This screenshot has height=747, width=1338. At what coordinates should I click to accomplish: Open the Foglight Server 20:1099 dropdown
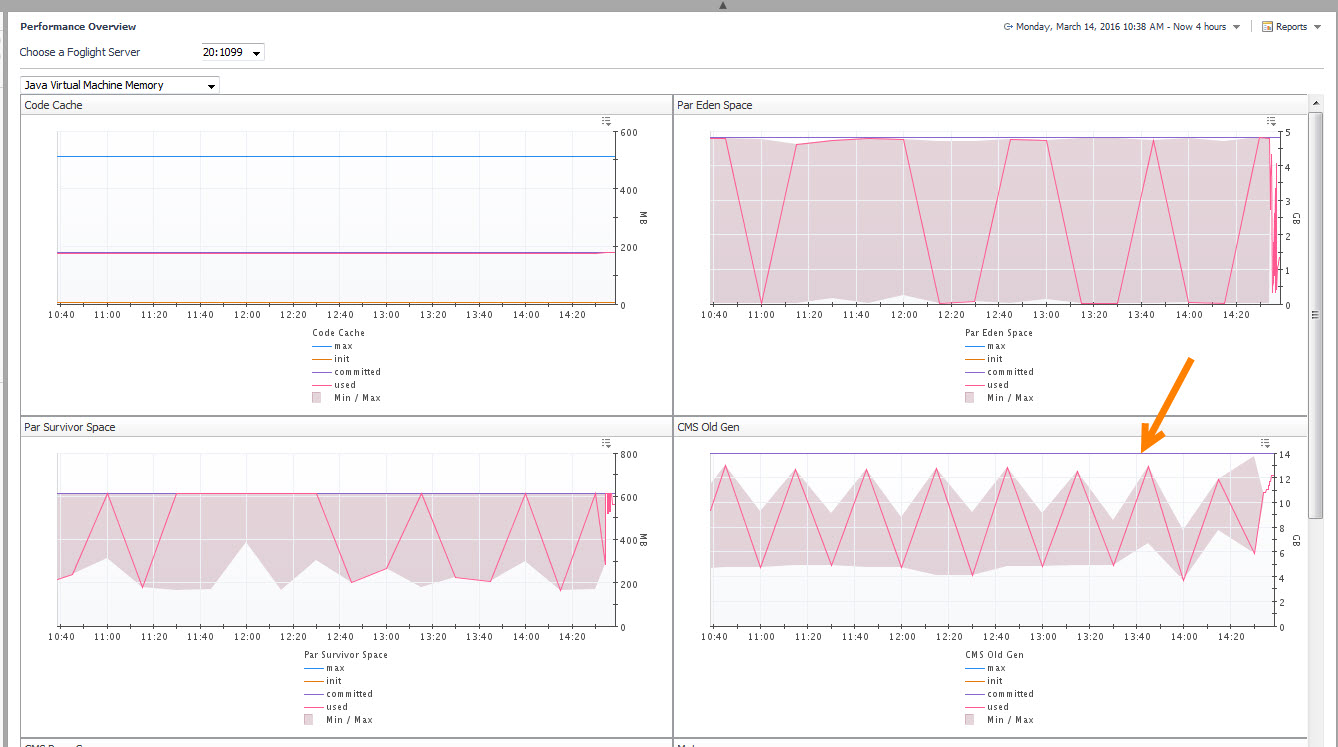click(x=233, y=52)
